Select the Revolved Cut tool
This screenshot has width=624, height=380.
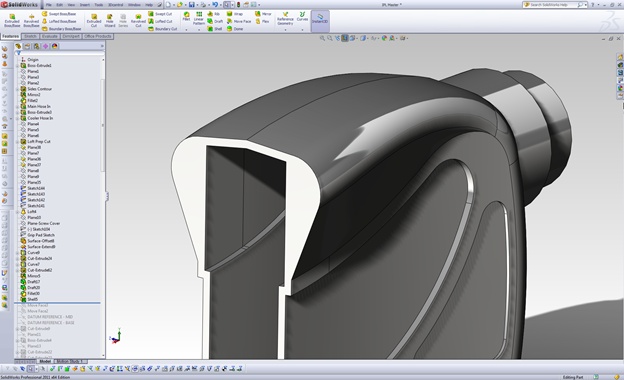(138, 20)
